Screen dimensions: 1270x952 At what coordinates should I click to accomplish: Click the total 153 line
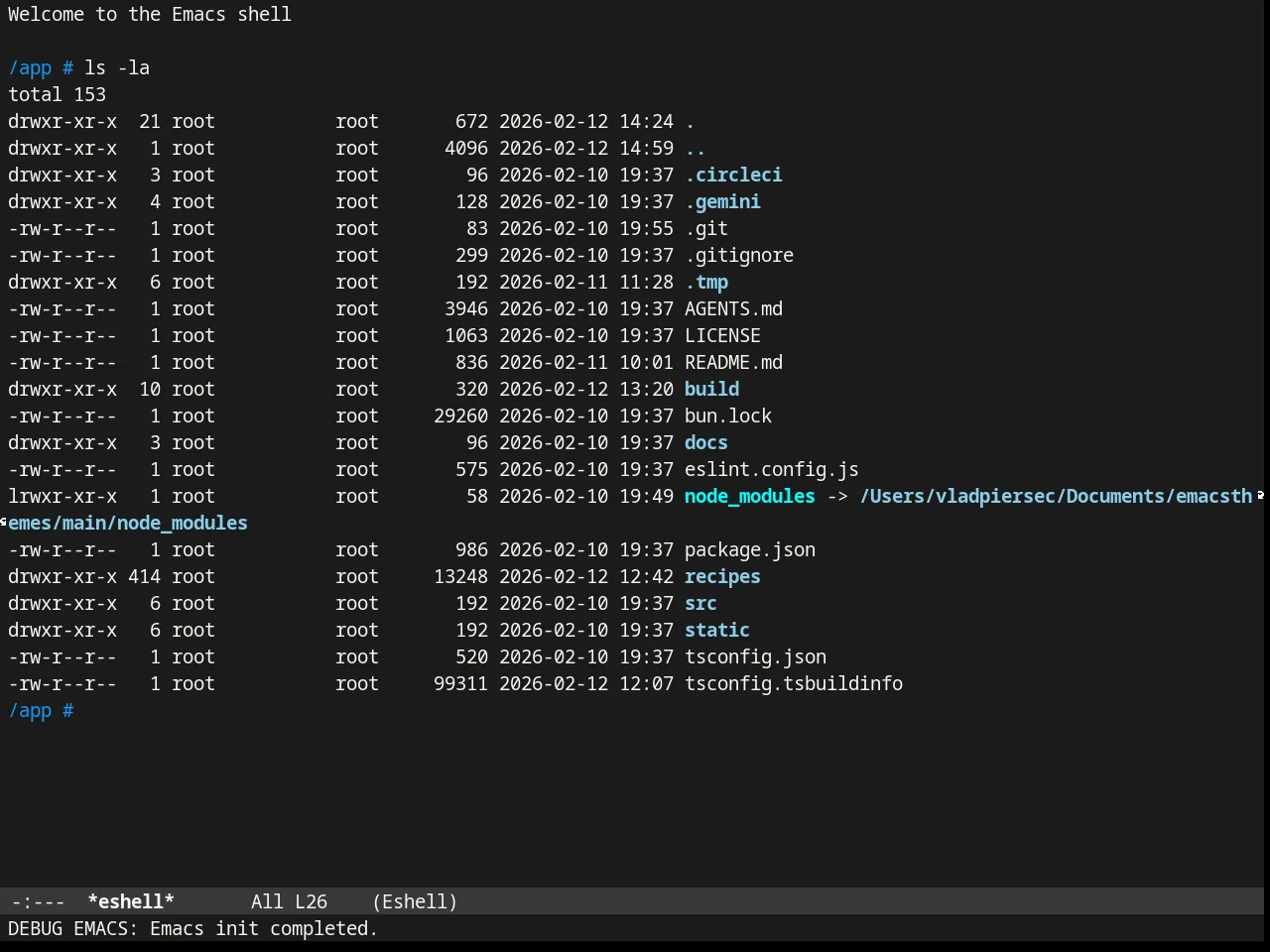(x=57, y=94)
